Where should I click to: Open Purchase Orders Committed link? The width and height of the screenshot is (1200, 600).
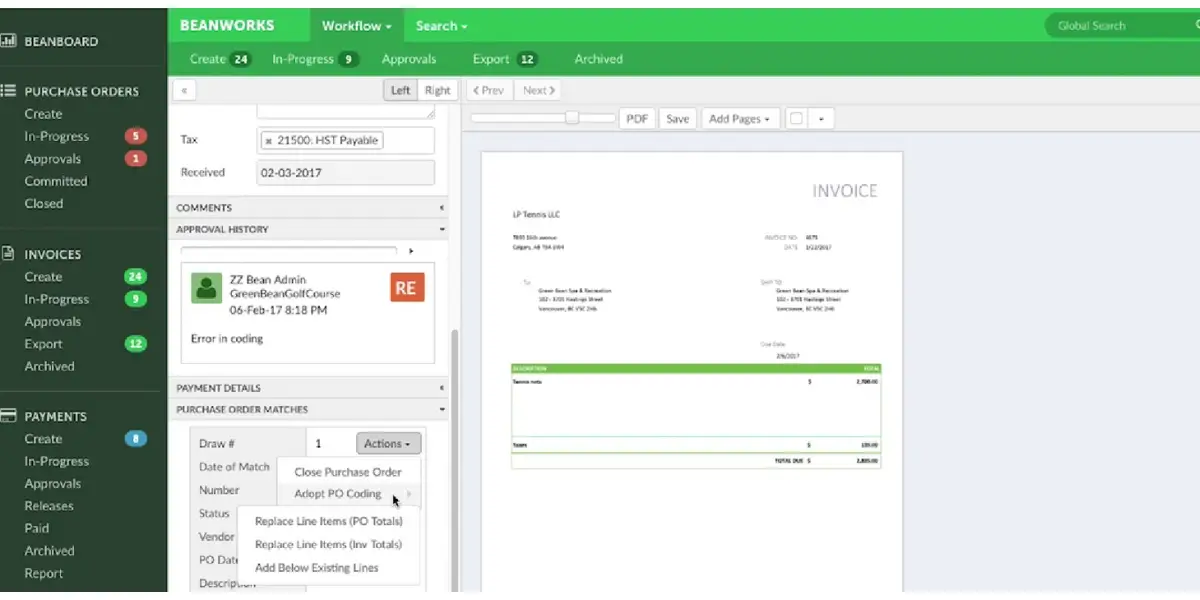coord(56,181)
